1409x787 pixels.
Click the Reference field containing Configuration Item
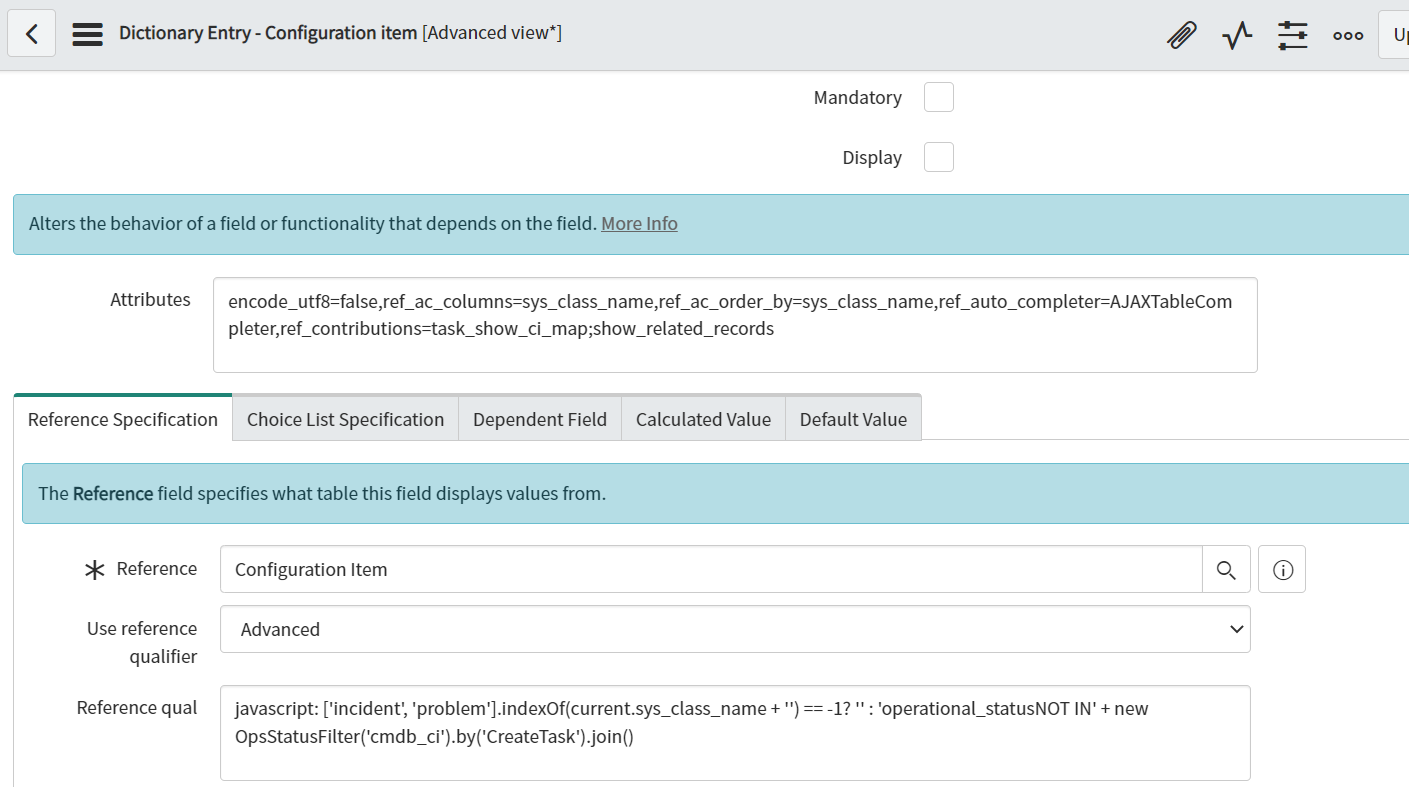click(x=711, y=569)
